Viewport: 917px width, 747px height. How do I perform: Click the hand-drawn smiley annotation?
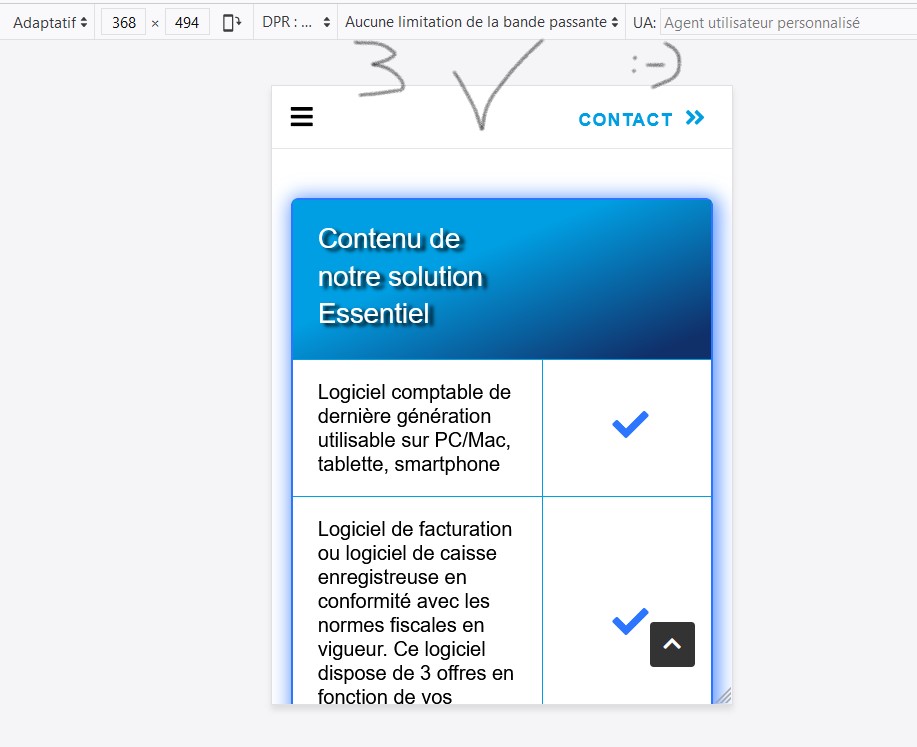pyautogui.click(x=655, y=65)
